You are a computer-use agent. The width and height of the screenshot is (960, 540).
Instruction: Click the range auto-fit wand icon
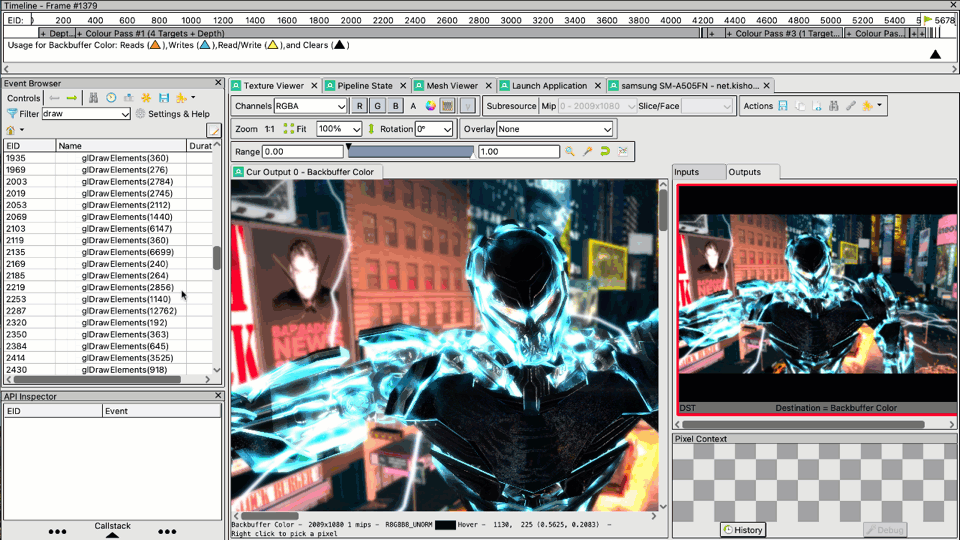pyautogui.click(x=588, y=151)
